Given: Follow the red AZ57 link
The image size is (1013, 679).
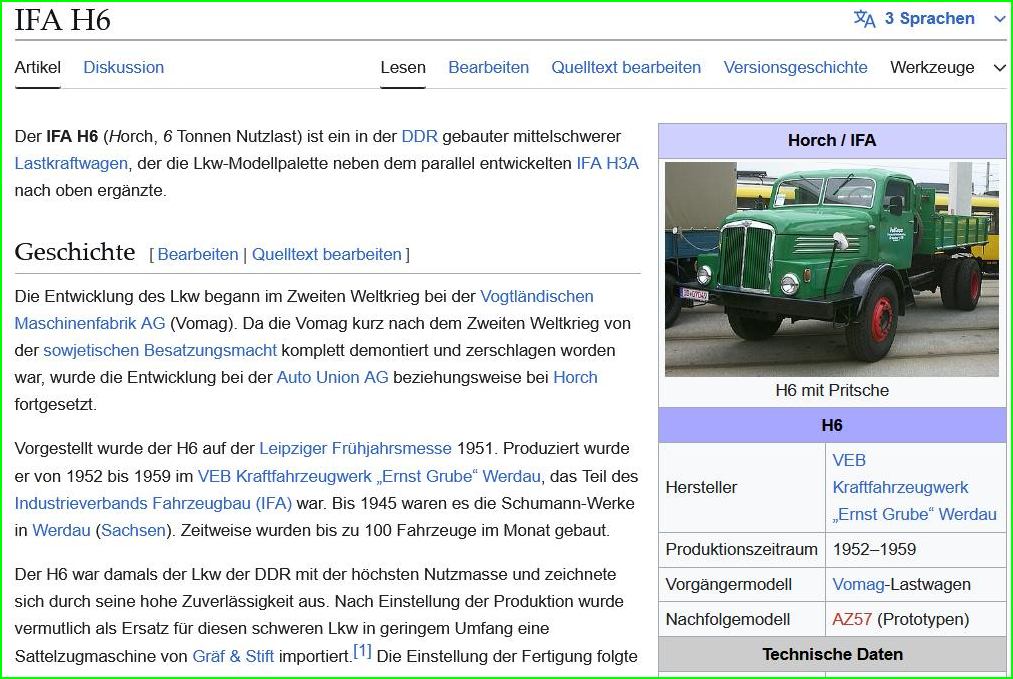Looking at the screenshot, I should [x=852, y=619].
